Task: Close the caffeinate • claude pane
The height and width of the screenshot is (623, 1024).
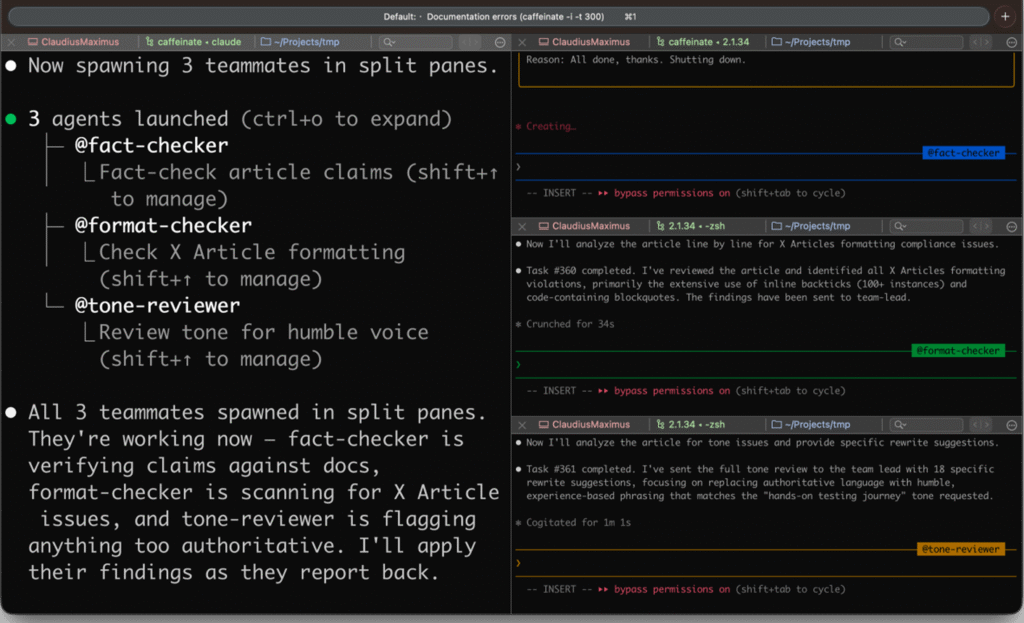Action: 11,42
